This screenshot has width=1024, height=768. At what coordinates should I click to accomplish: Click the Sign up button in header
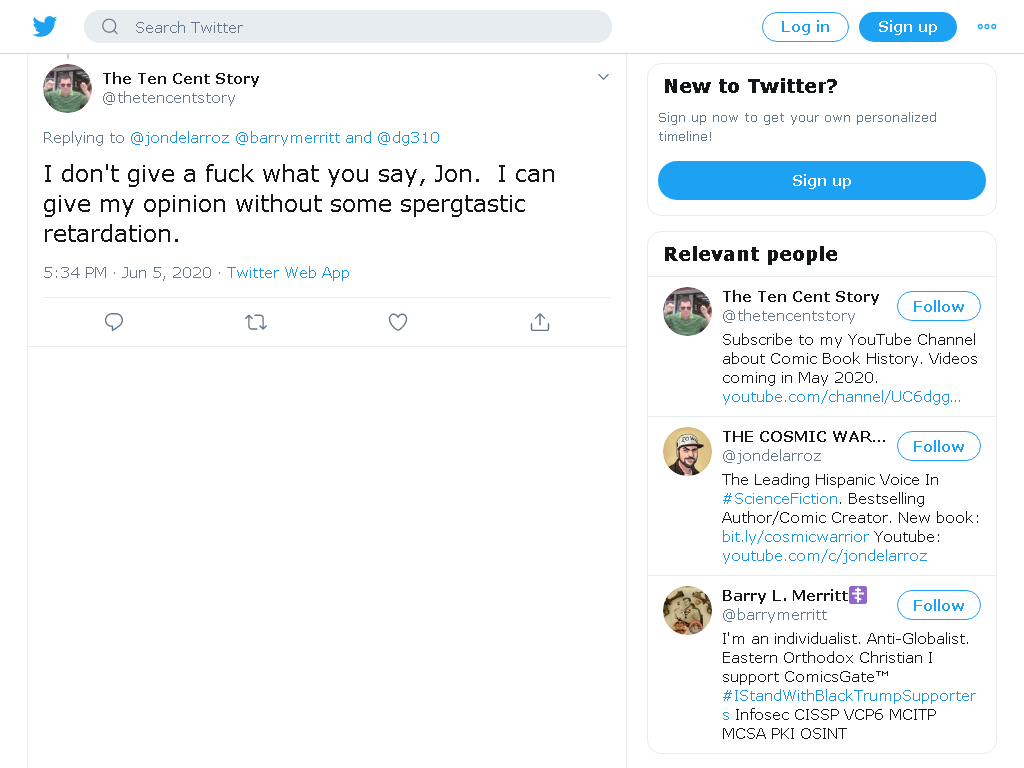(x=908, y=27)
